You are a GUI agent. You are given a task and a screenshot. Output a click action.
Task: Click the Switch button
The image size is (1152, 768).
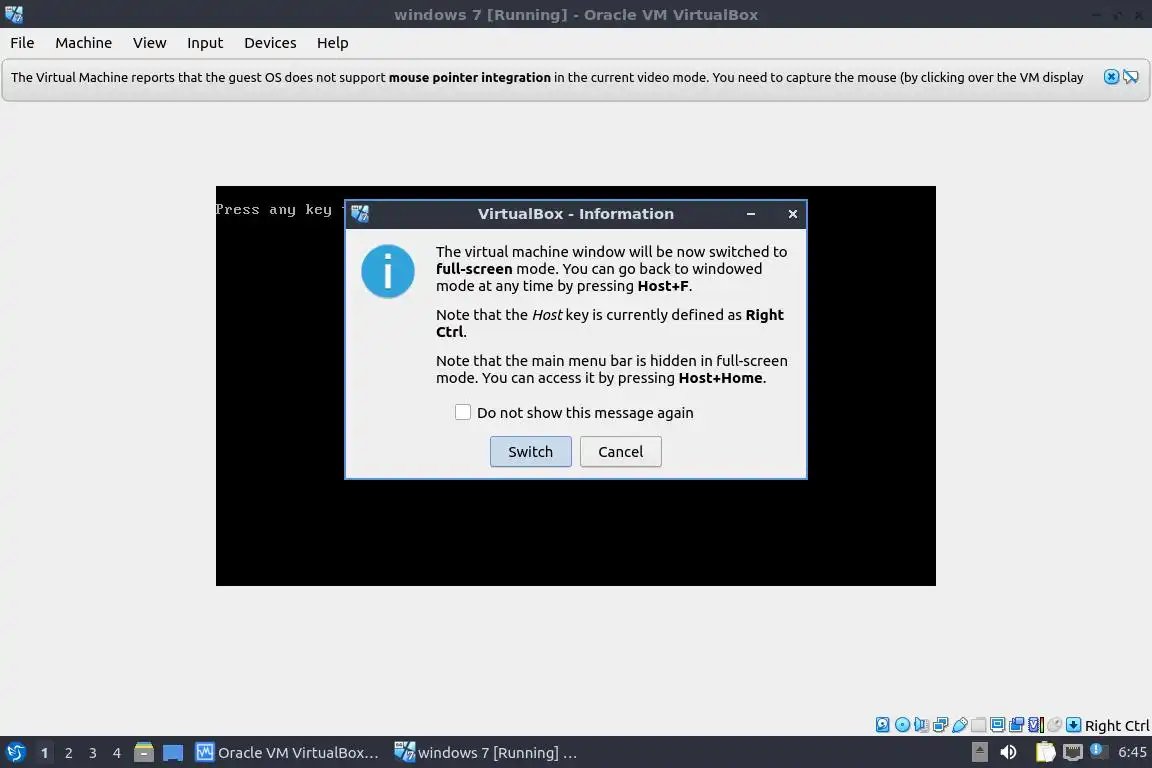(x=530, y=451)
